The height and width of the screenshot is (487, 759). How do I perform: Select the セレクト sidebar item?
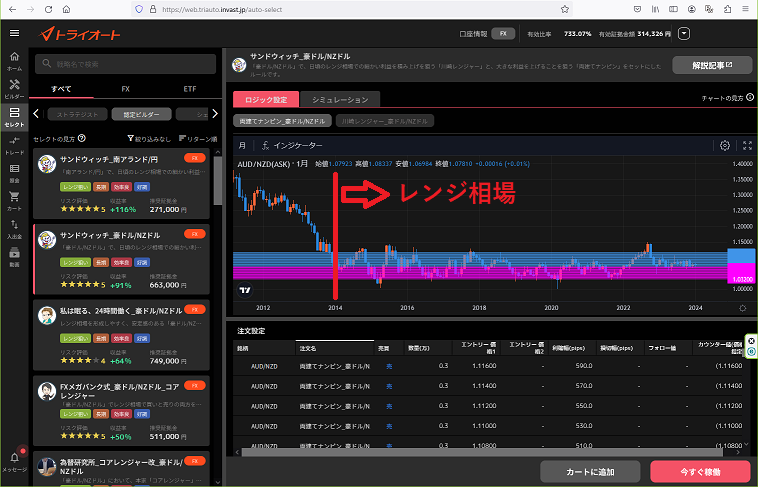[x=15, y=117]
